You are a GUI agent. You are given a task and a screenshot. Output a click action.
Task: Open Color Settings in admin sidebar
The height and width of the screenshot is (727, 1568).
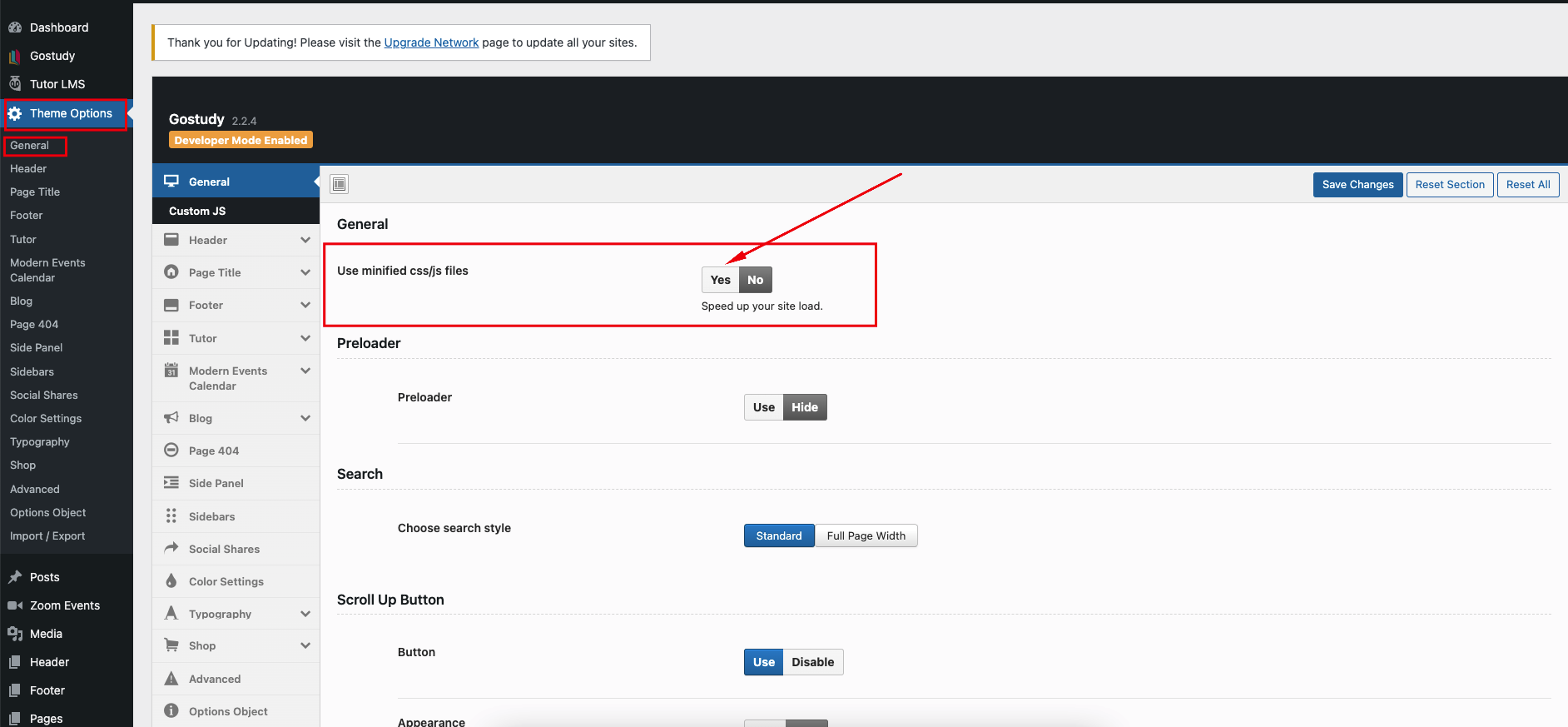46,418
